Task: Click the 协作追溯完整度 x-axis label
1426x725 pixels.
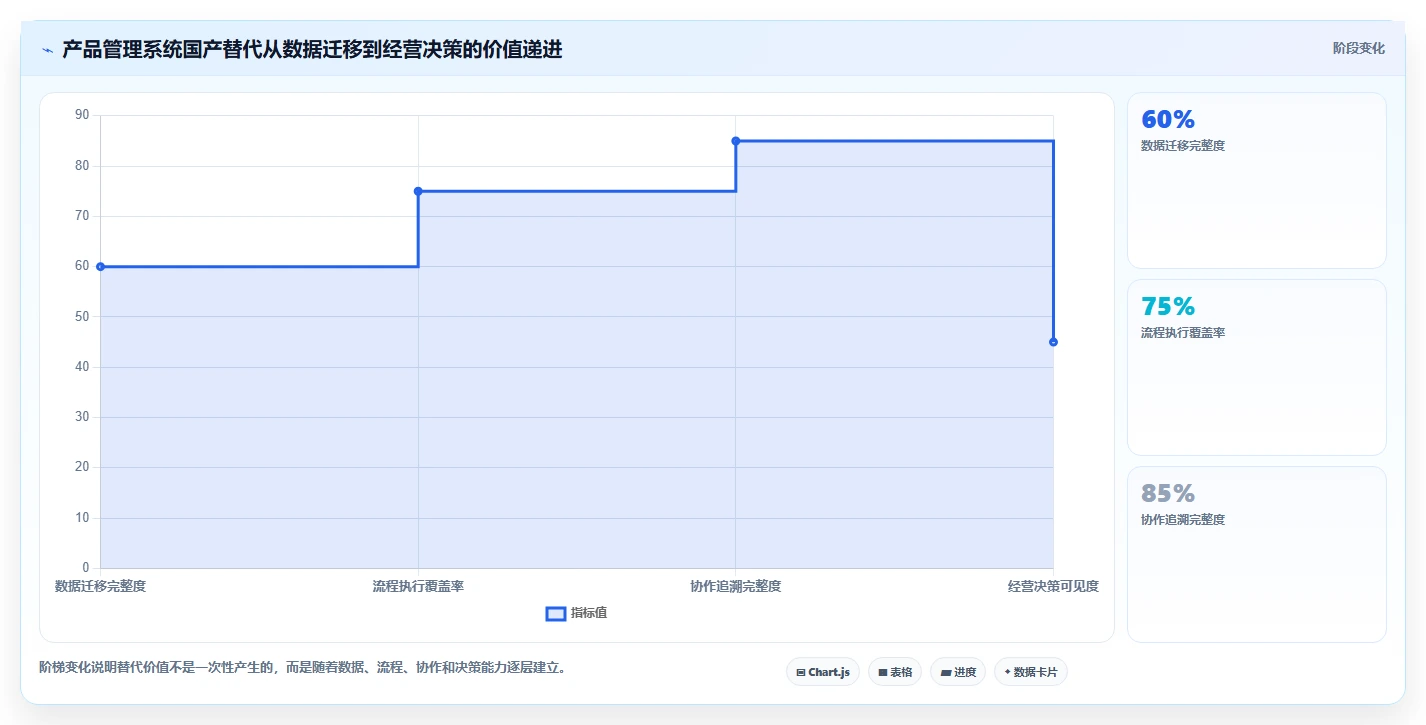Action: (736, 586)
